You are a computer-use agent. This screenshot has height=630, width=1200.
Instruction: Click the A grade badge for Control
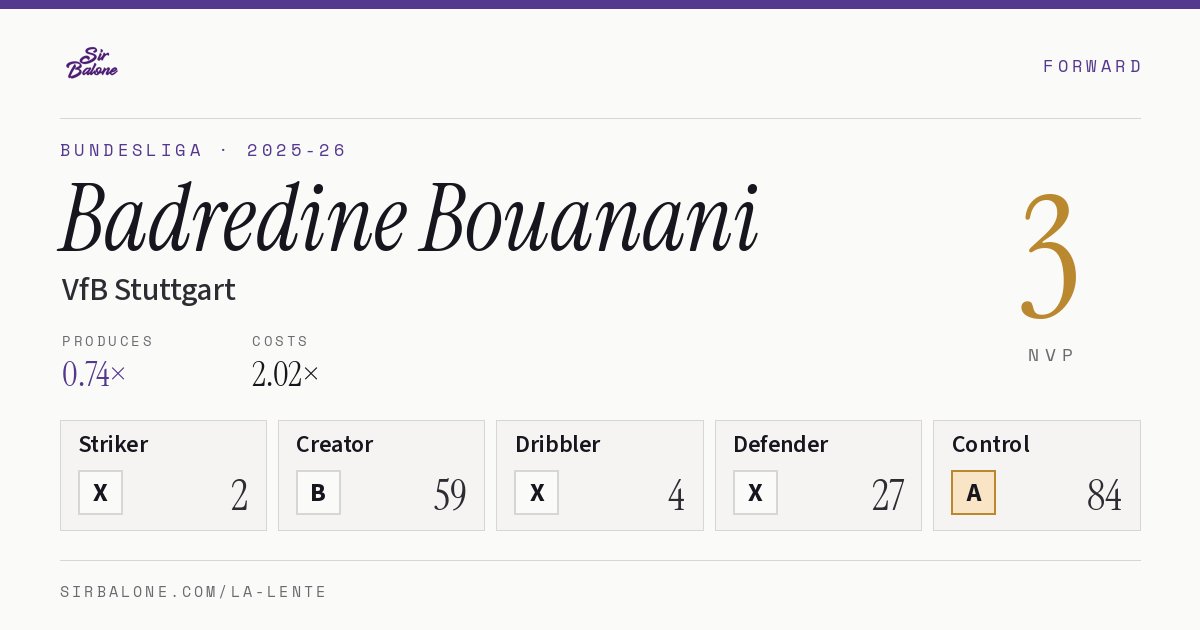pyautogui.click(x=973, y=493)
